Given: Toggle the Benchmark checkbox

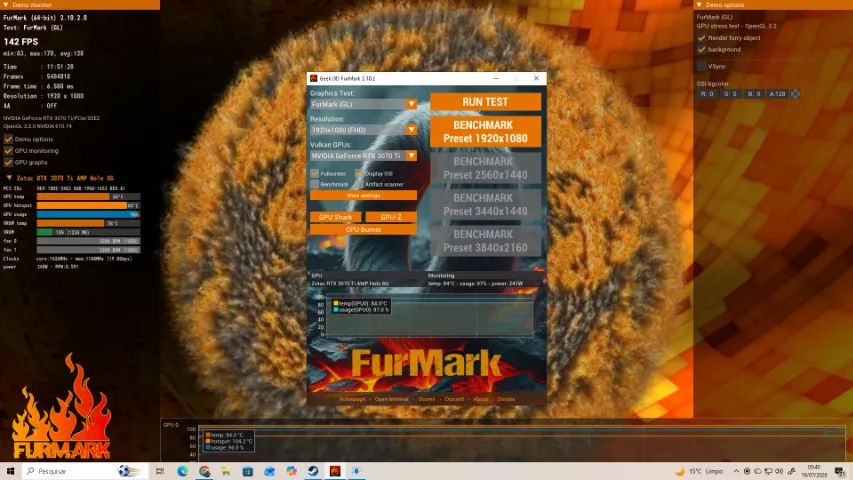Looking at the screenshot, I should (314, 184).
